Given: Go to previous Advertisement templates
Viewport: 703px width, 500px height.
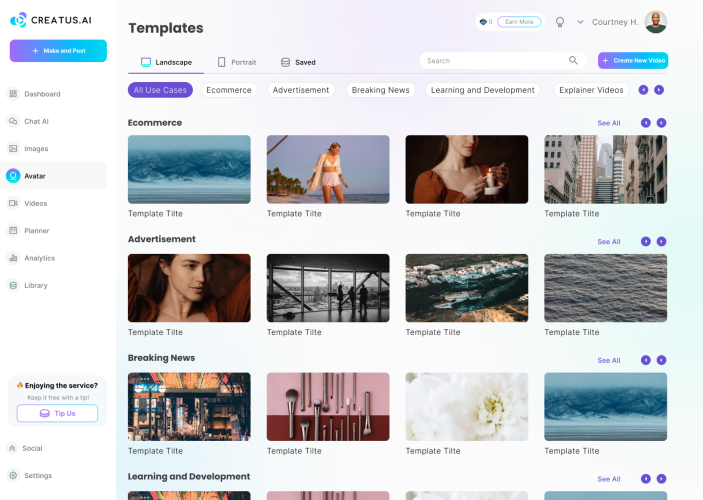Looking at the screenshot, I should pyautogui.click(x=646, y=241).
